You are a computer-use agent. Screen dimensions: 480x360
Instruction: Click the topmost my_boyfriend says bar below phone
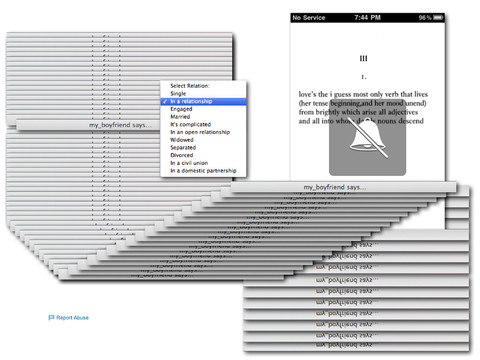point(343,187)
